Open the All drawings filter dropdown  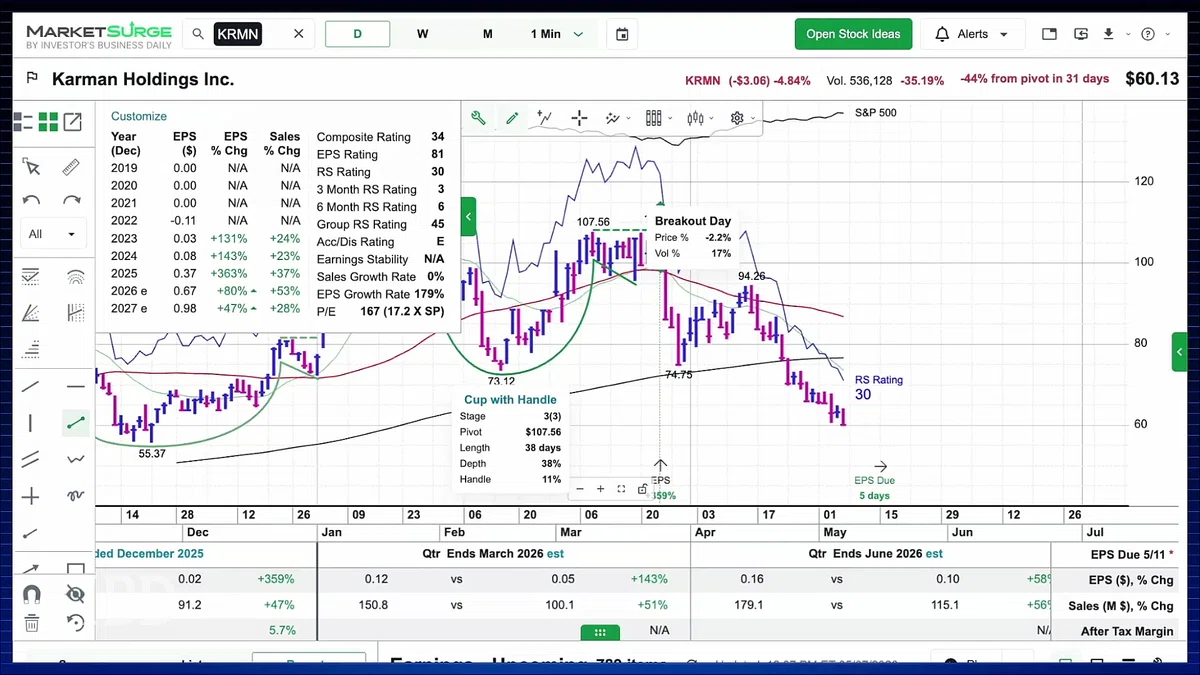tap(52, 234)
